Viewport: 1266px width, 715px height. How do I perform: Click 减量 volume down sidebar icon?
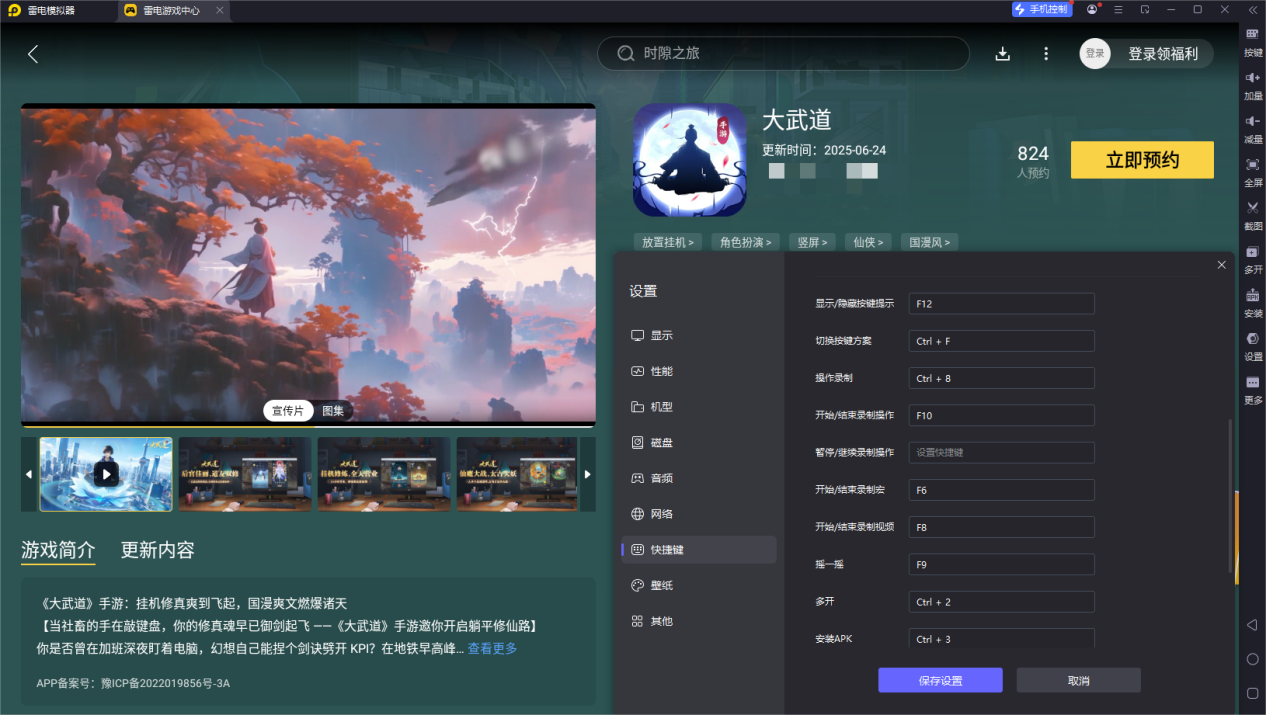coord(1253,130)
